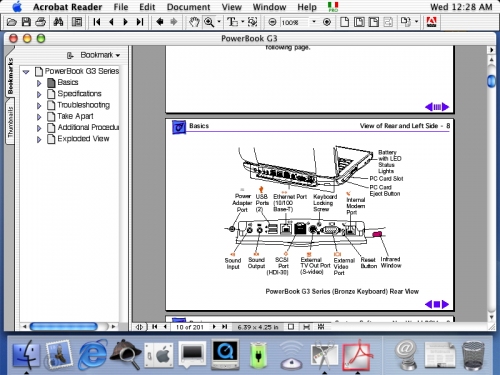Viewport: 500px width, 375px height.
Task: Set view to Actual Size
Action: pyautogui.click(x=344, y=22)
